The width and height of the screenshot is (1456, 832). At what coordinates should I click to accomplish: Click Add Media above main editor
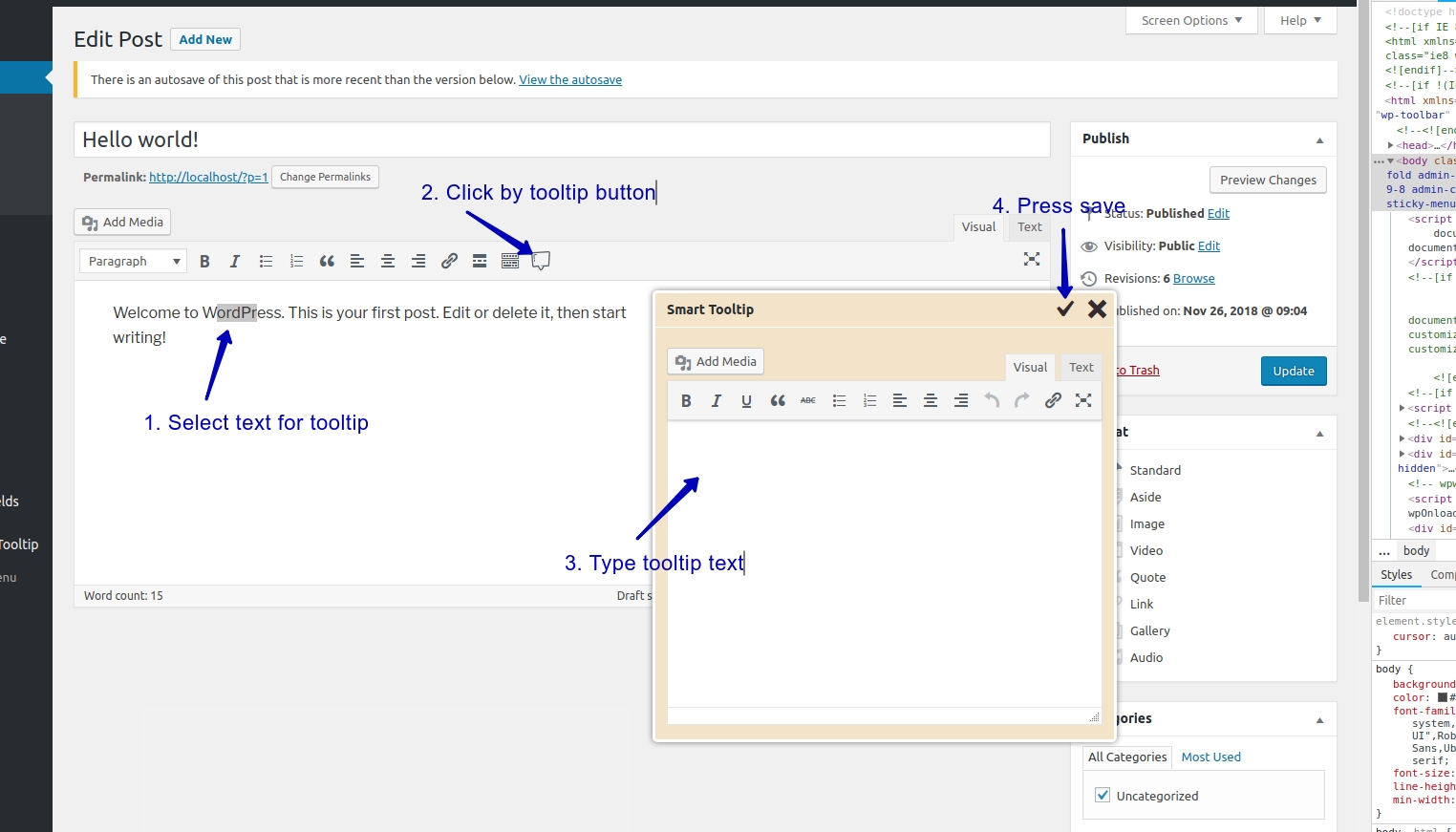[x=122, y=222]
